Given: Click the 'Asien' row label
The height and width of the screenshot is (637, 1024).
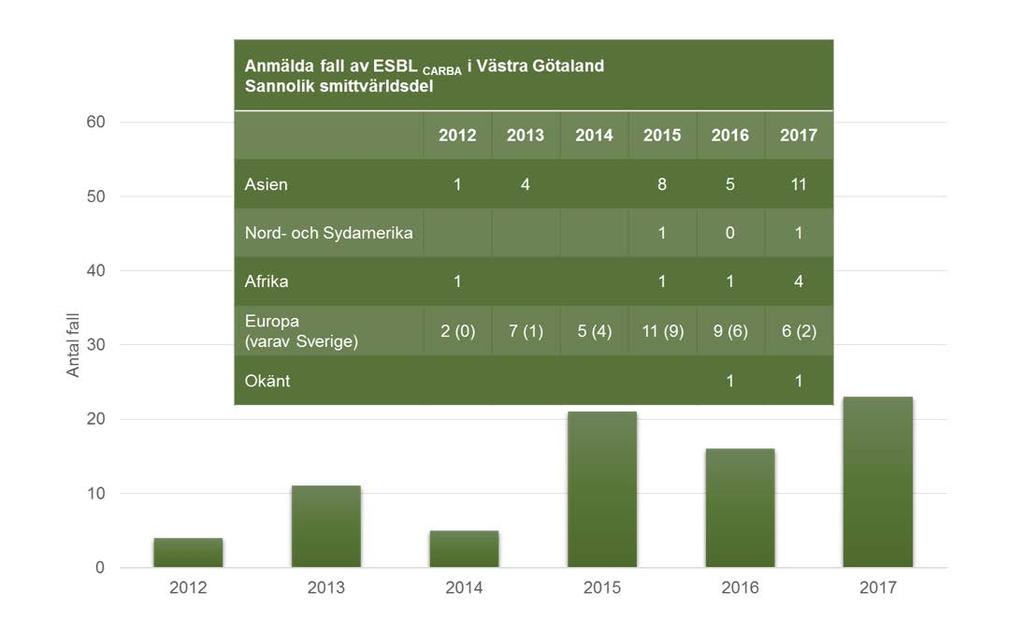Looking at the screenshot, I should pos(266,184).
